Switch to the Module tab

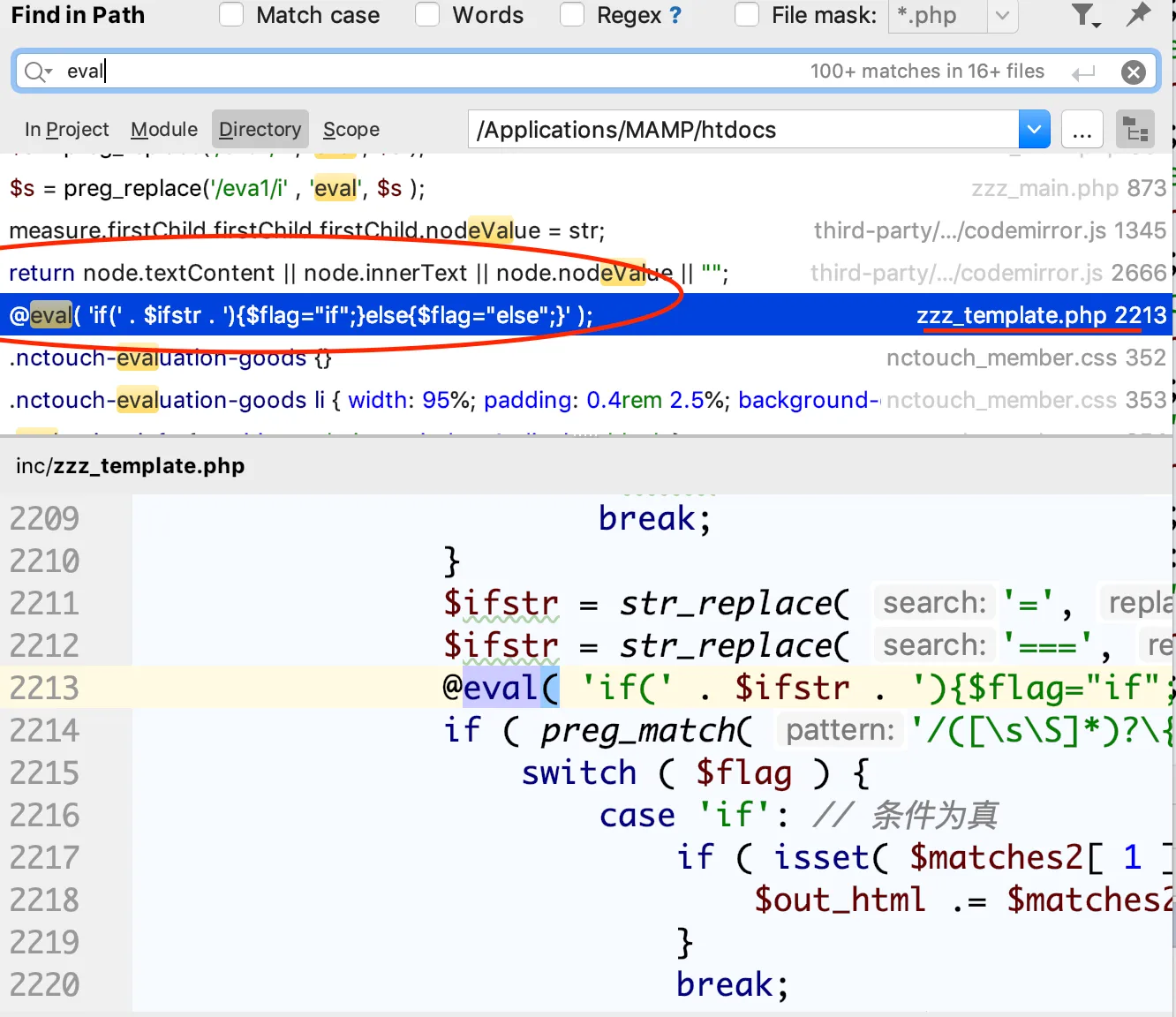click(164, 130)
